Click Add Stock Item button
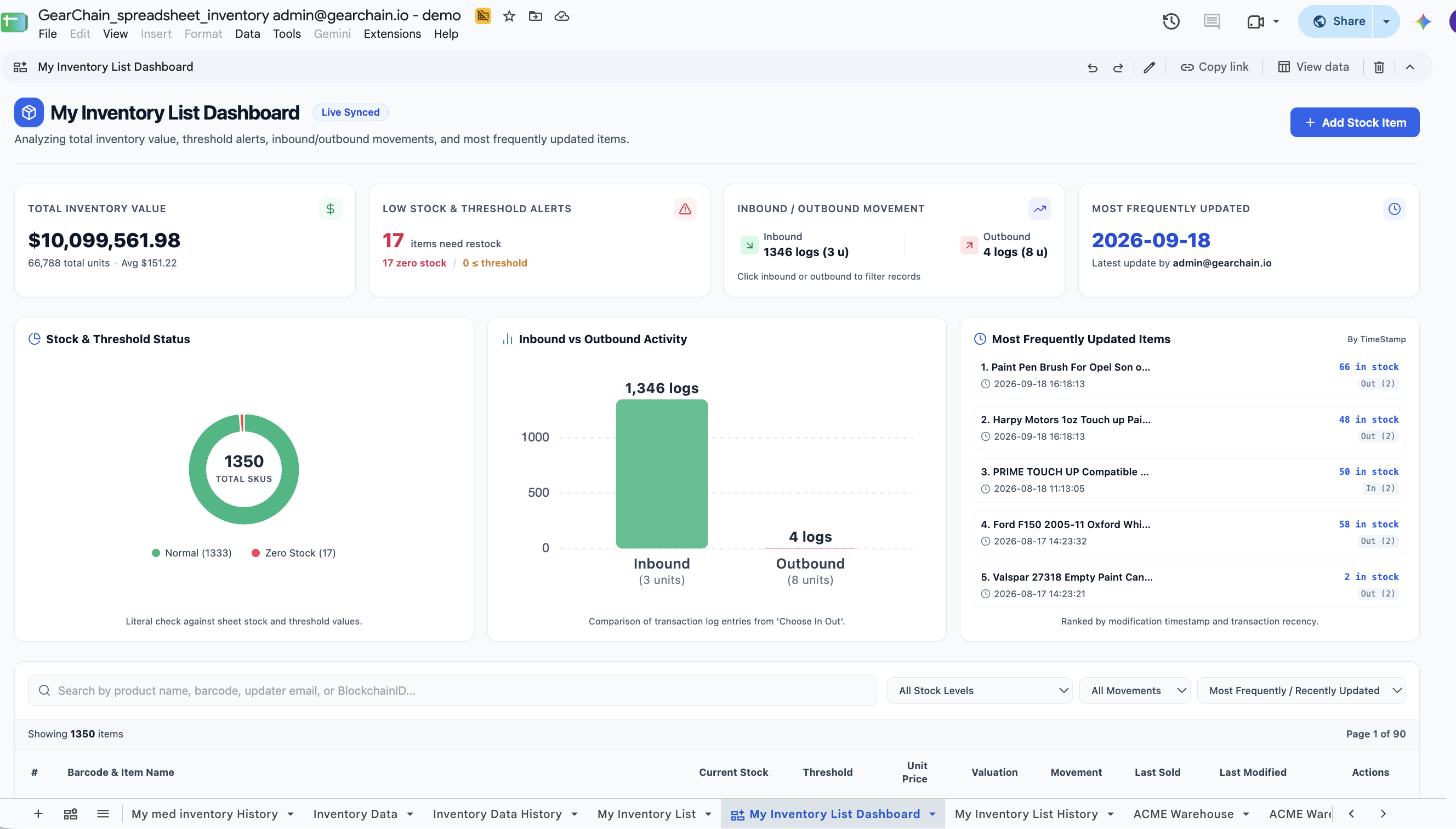1456x829 pixels. coord(1354,122)
